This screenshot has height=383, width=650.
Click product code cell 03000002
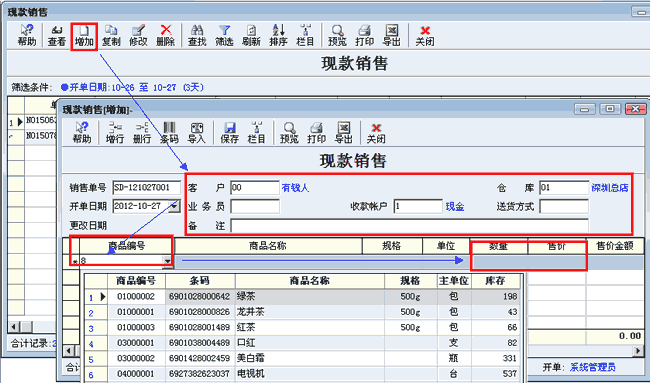[x=136, y=359]
